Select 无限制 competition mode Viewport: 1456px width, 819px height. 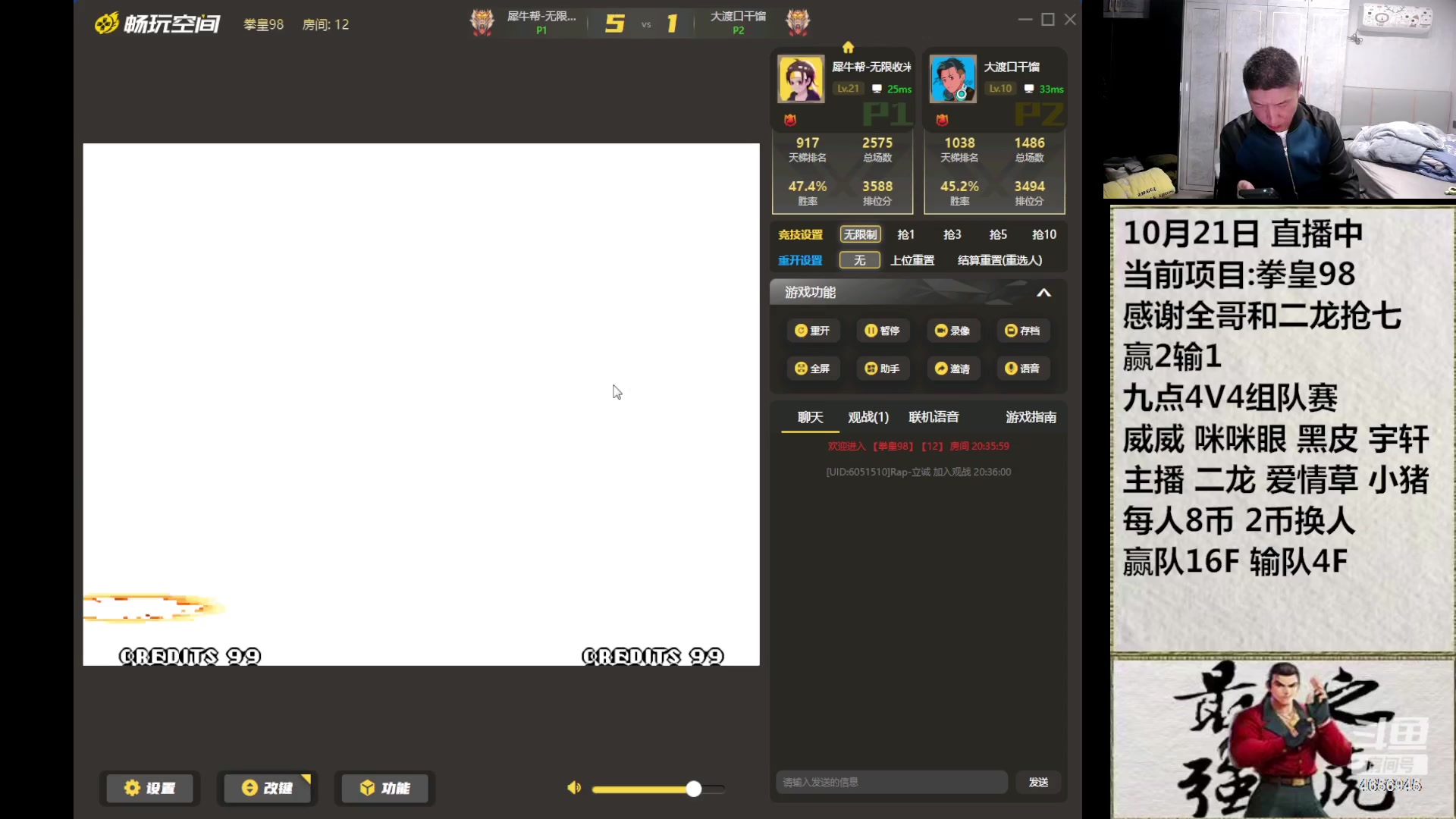[860, 234]
